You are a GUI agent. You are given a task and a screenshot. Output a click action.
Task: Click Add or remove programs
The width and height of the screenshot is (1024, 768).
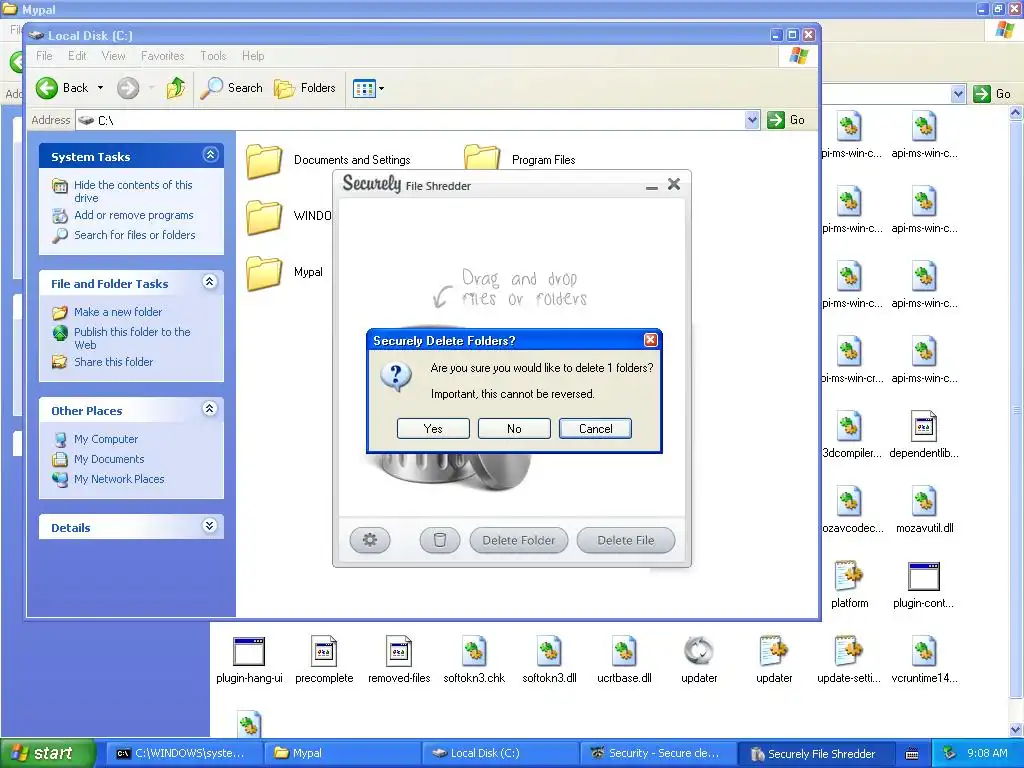click(x=134, y=215)
